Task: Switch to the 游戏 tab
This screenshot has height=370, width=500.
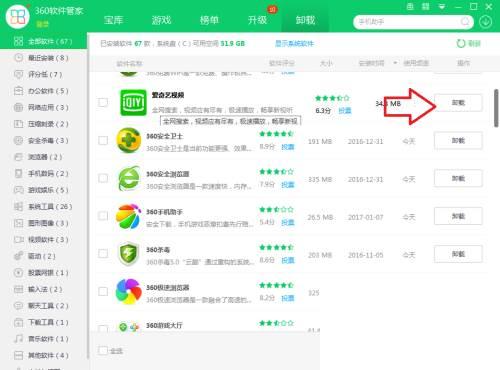Action: [x=161, y=20]
